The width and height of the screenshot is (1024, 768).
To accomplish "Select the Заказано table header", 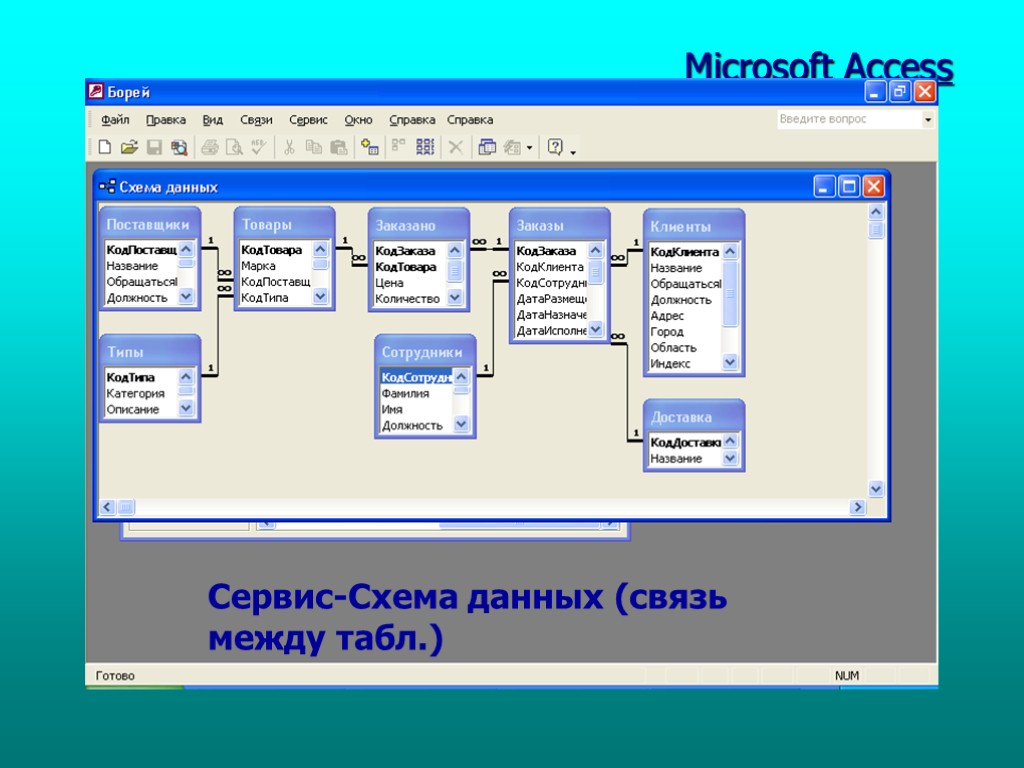I will coord(419,225).
